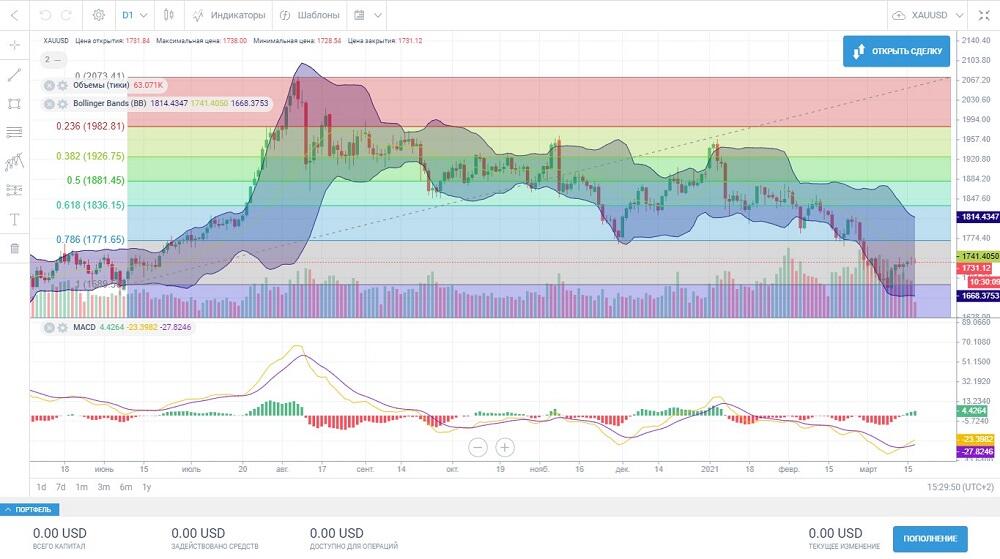This screenshot has height=559, width=1000.
Task: Click the undo arrow in toolbar
Action: coord(45,15)
